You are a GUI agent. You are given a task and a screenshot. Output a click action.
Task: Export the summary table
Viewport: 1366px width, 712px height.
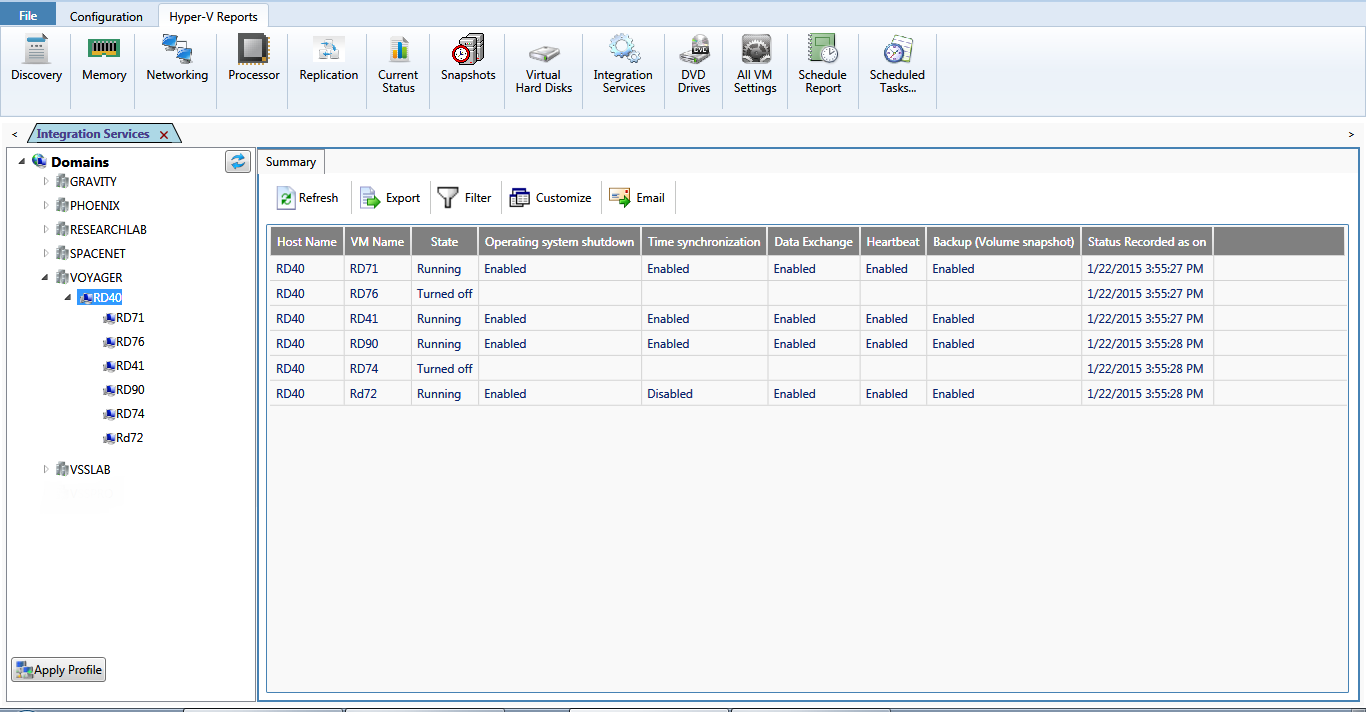tap(391, 198)
